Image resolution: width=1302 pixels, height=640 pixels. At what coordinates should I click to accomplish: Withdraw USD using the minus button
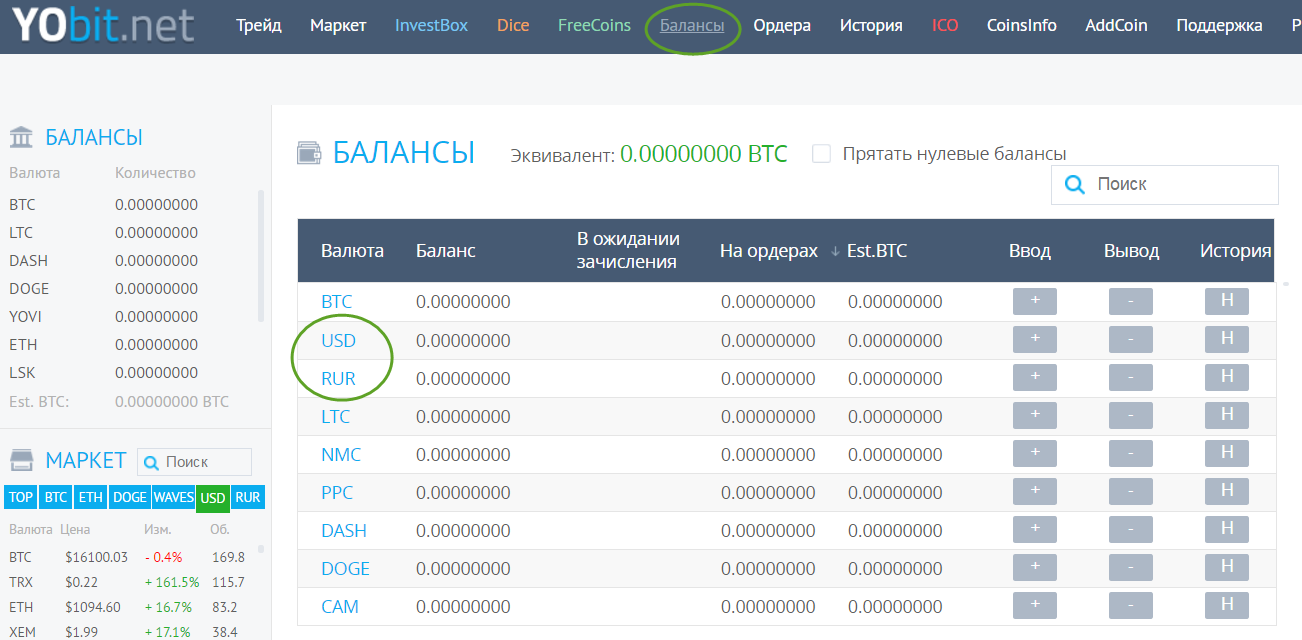tap(1131, 339)
